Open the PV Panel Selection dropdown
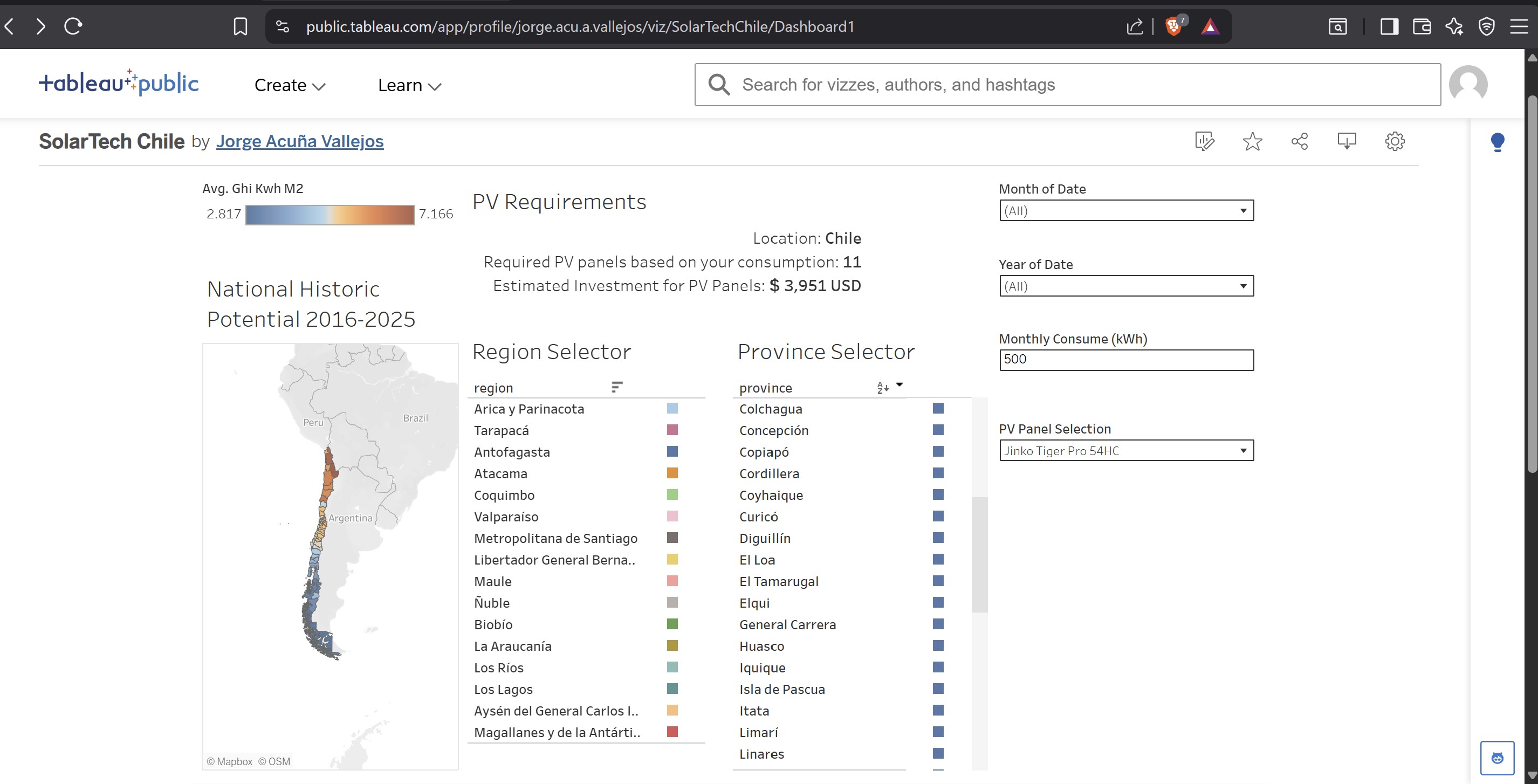This screenshot has height=784, width=1538. [x=1126, y=450]
